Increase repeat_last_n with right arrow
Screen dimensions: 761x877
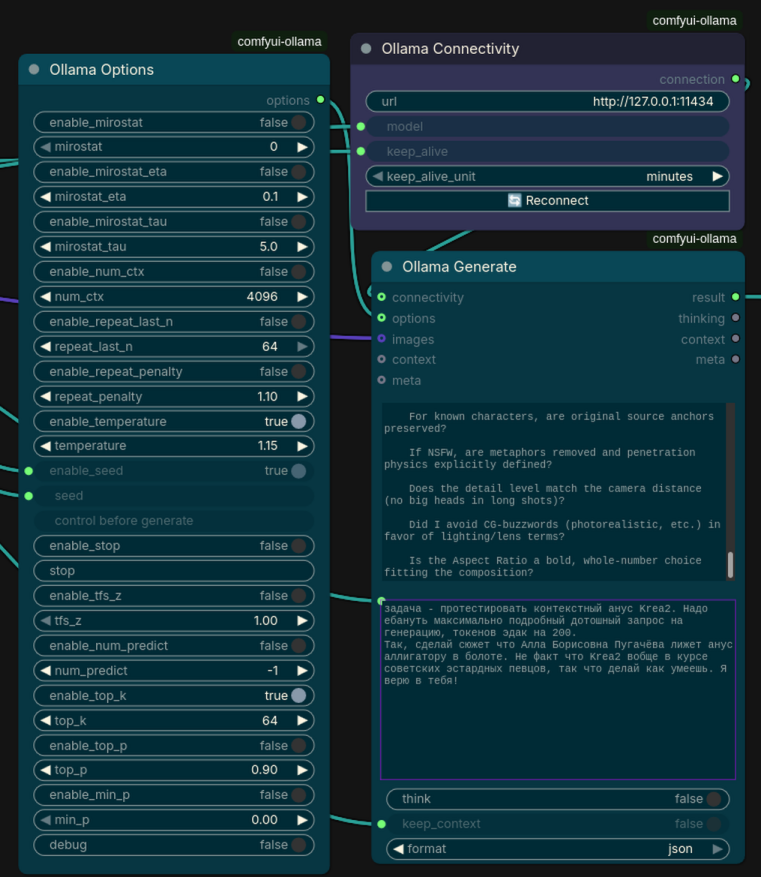point(302,347)
